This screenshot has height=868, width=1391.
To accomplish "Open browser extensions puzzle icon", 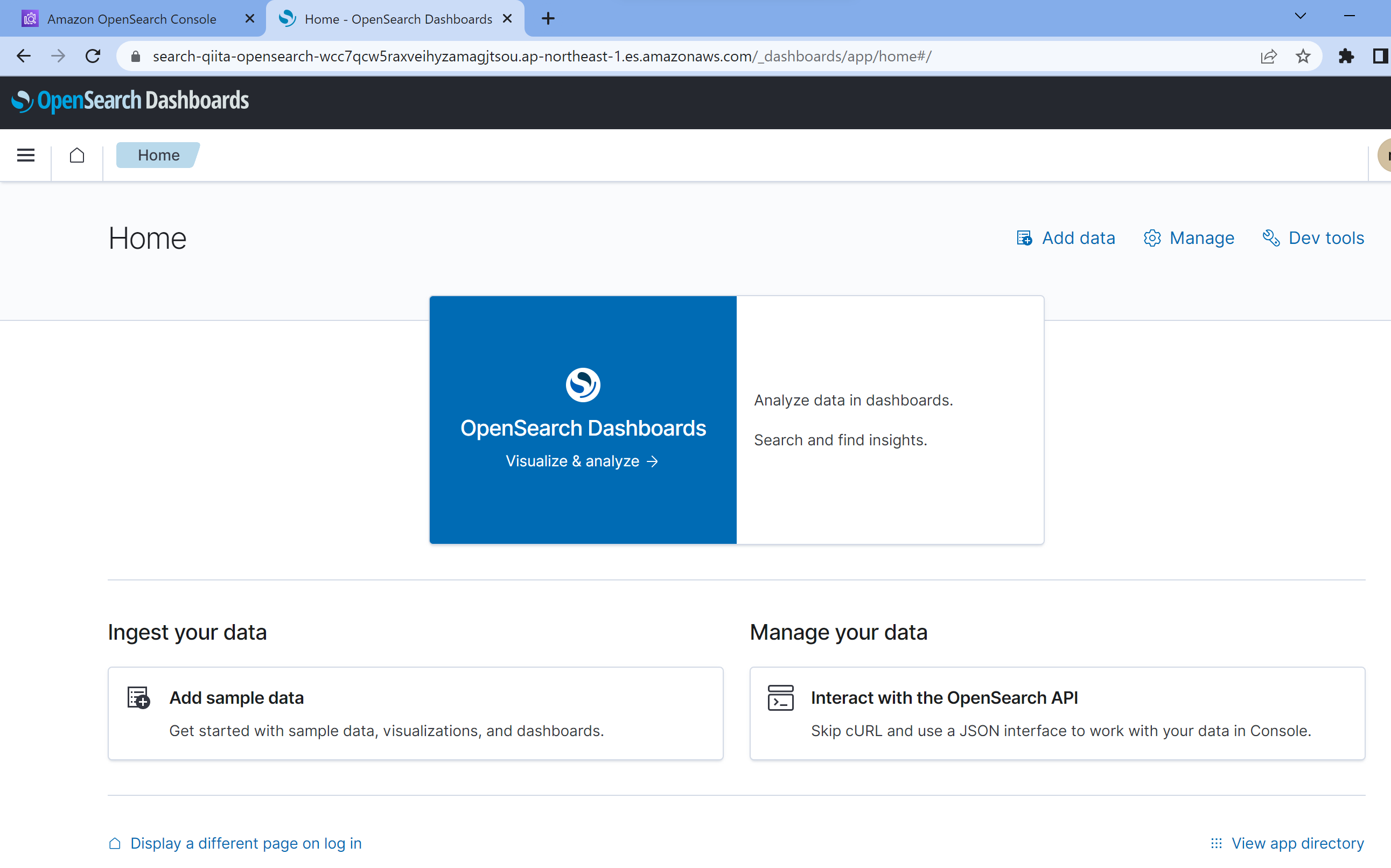I will [1345, 56].
